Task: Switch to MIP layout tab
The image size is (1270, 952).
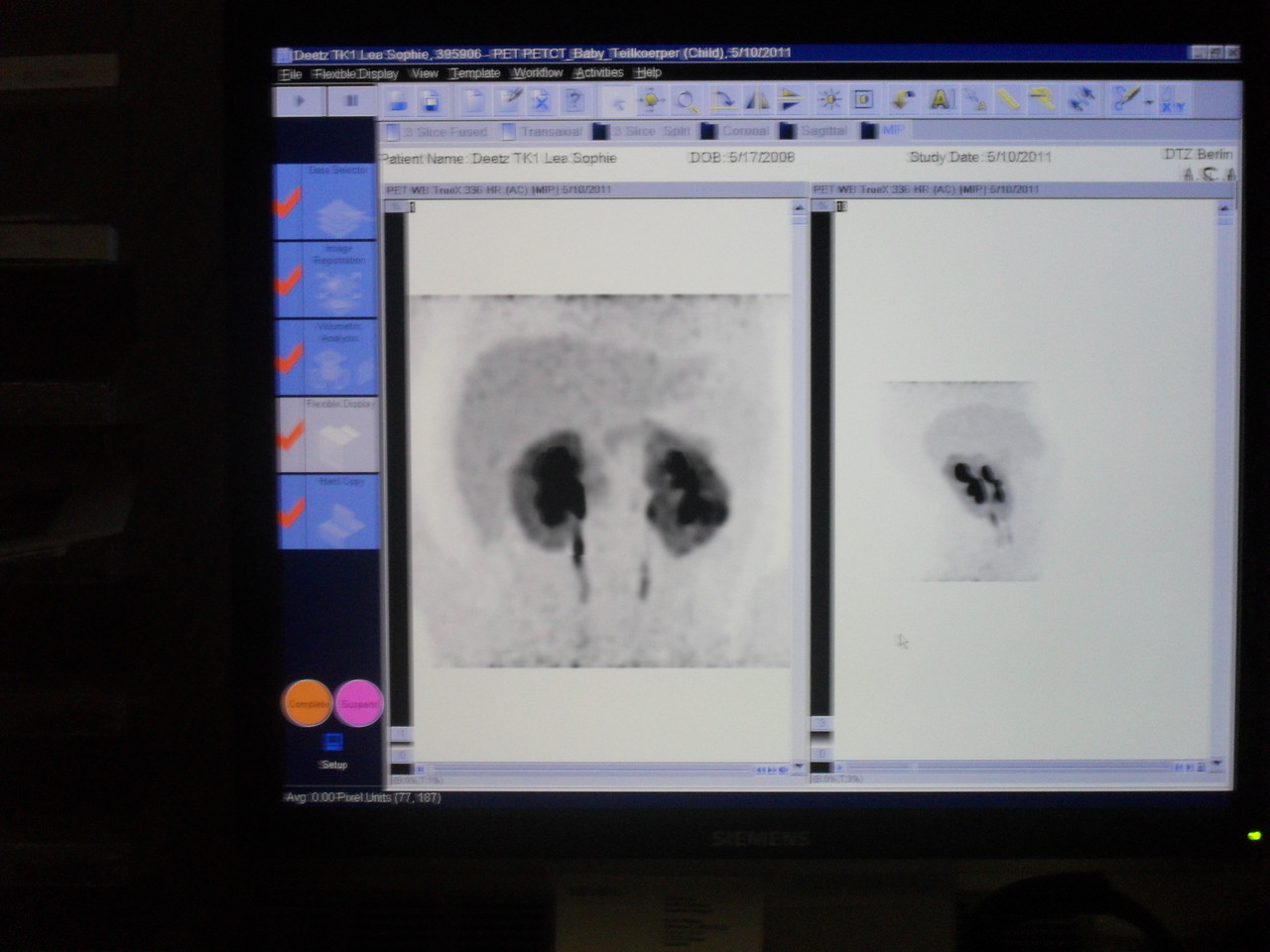Action: [x=883, y=130]
